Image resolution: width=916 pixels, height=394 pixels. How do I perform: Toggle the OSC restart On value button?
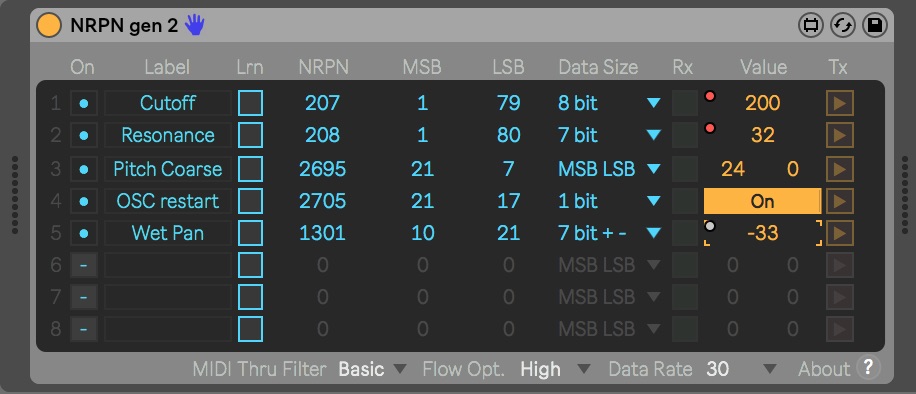click(x=762, y=201)
